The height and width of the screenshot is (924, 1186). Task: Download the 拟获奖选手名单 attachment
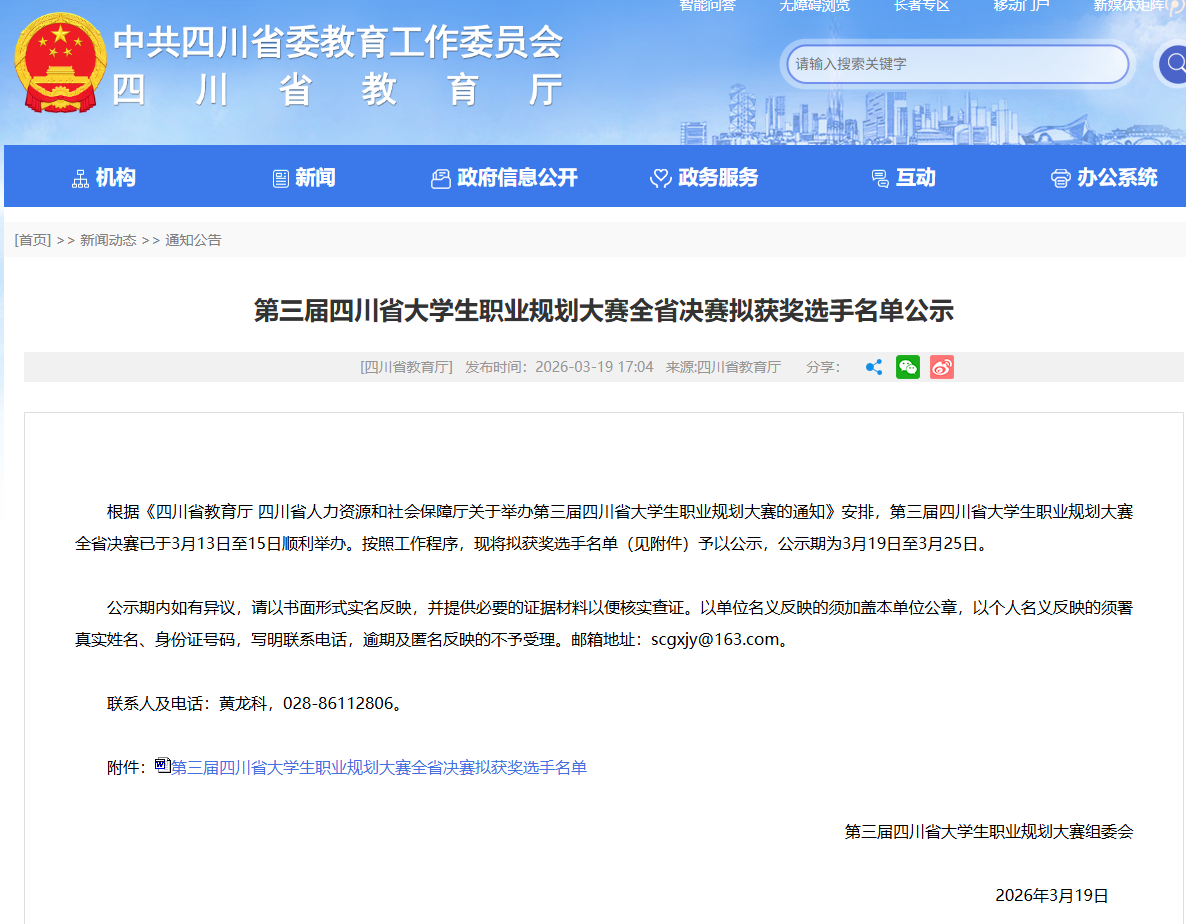point(379,768)
